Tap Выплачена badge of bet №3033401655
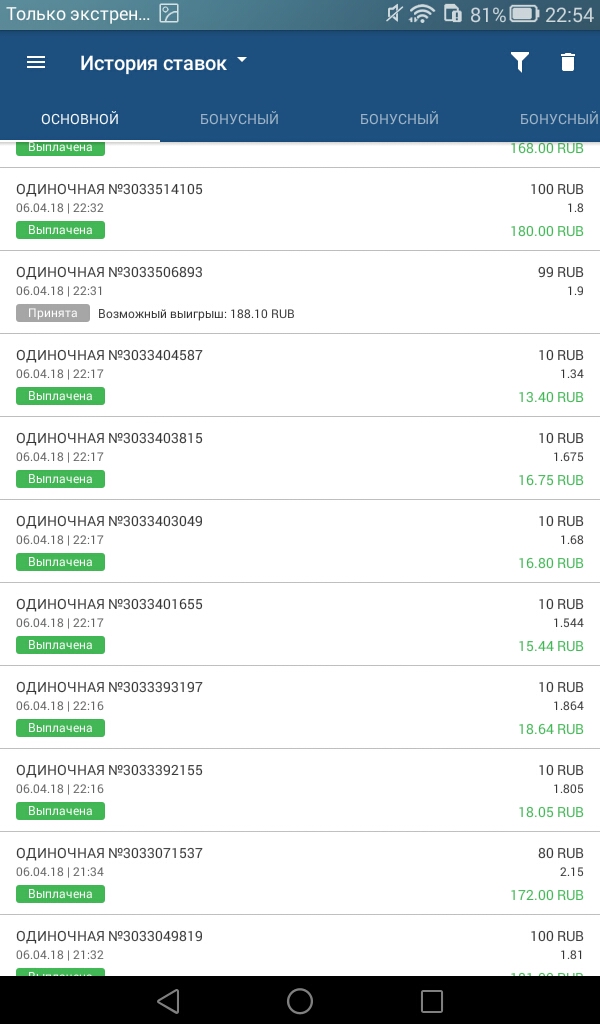 (x=60, y=645)
